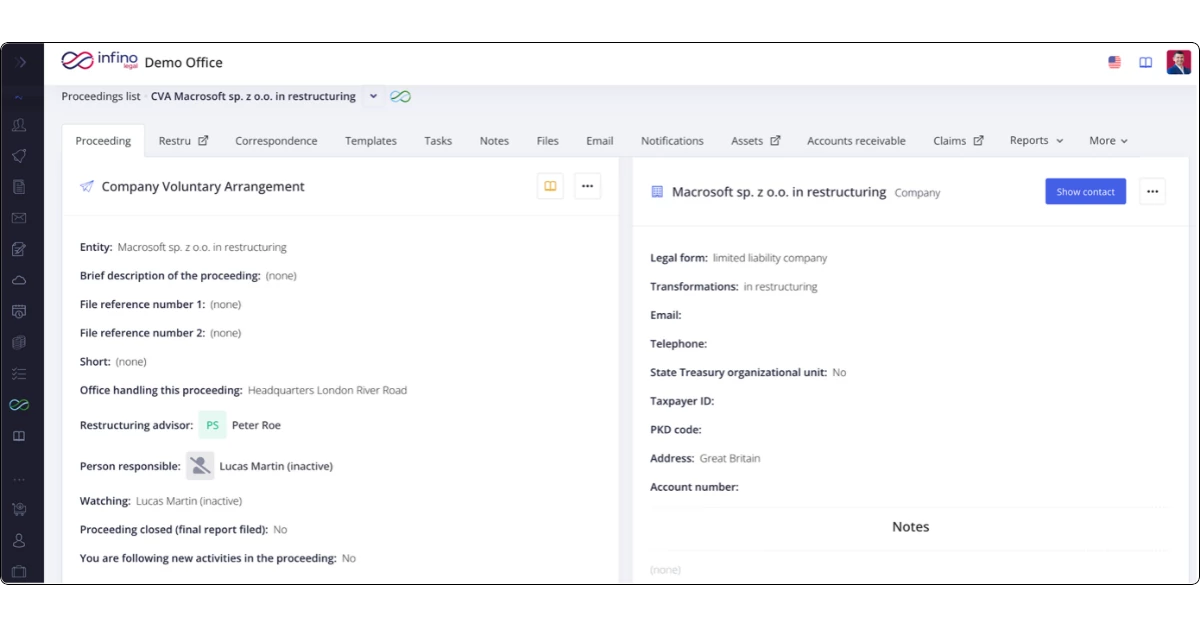
Task: Click the Show contact button
Action: [x=1085, y=192]
